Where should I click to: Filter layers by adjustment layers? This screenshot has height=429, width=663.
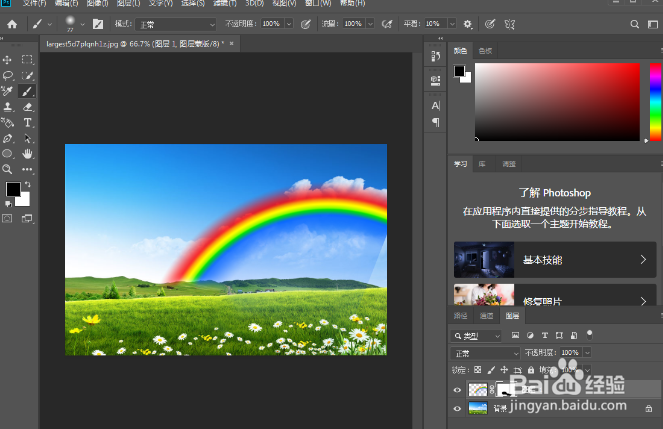530,336
